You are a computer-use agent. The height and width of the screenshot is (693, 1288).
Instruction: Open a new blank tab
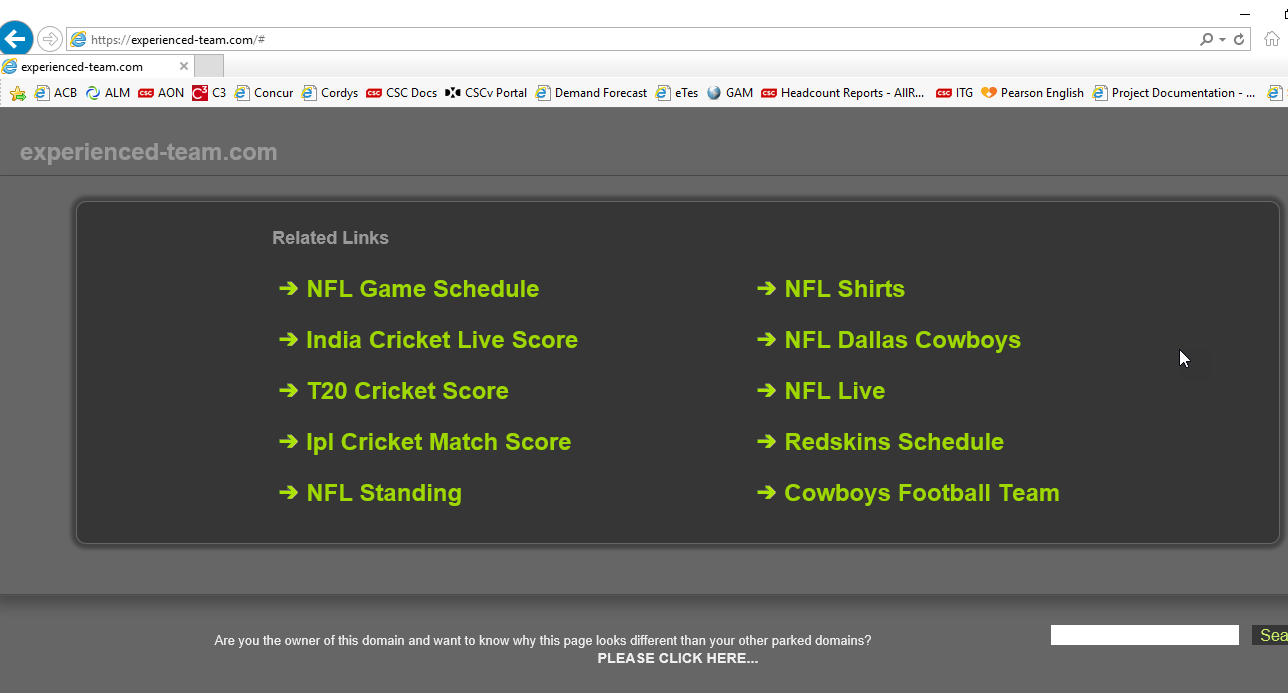209,67
